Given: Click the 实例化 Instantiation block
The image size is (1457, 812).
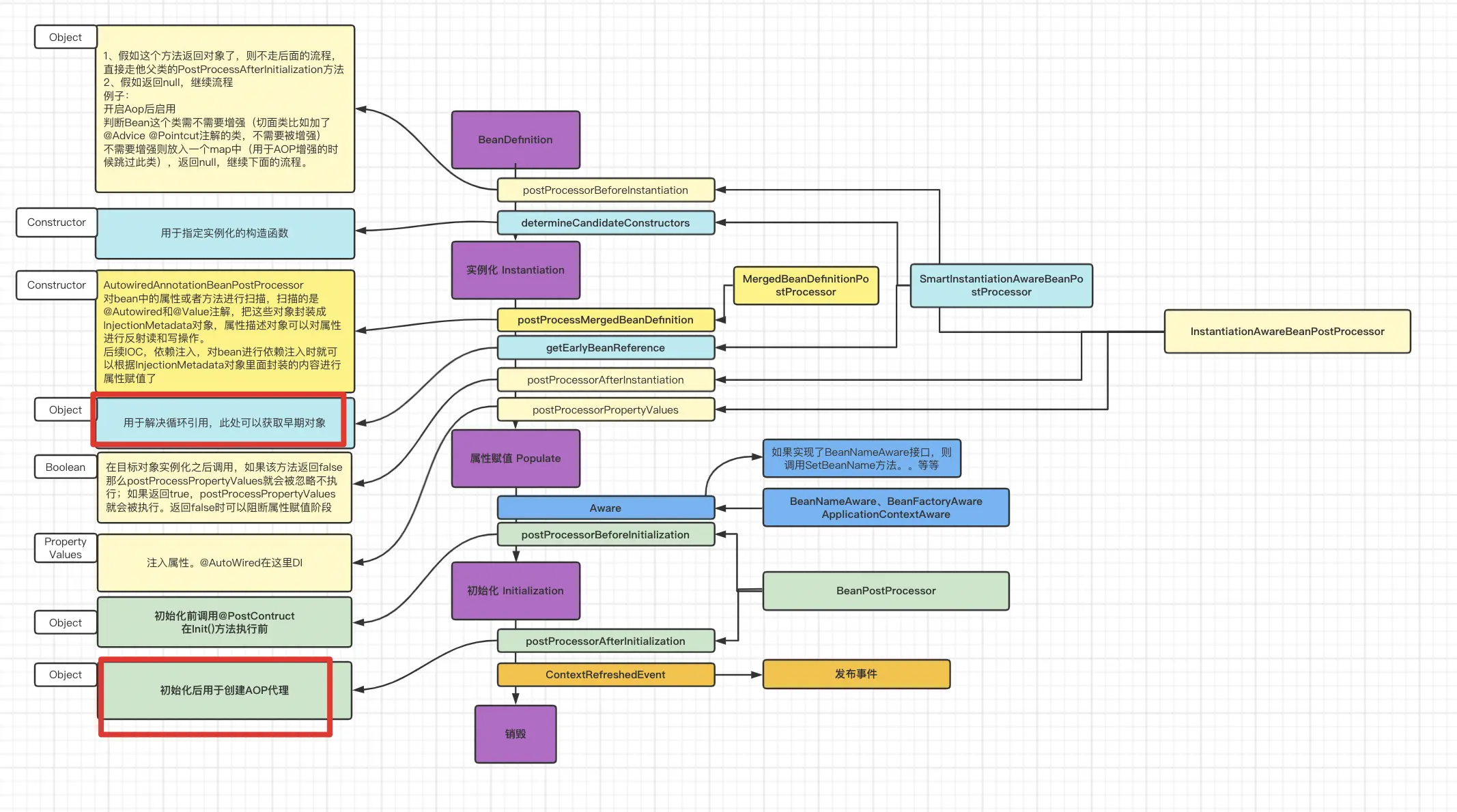Looking at the screenshot, I should (515, 270).
